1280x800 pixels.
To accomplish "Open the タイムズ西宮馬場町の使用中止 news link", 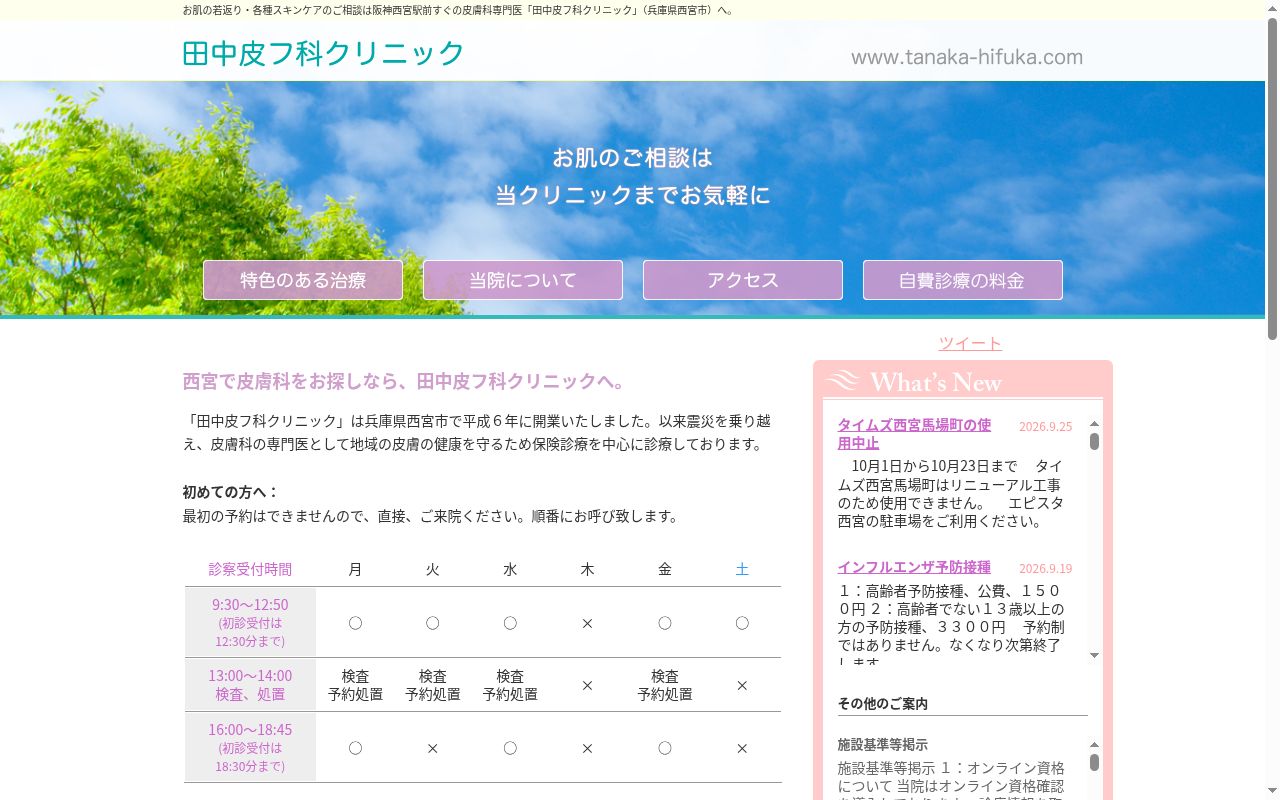I will click(914, 434).
